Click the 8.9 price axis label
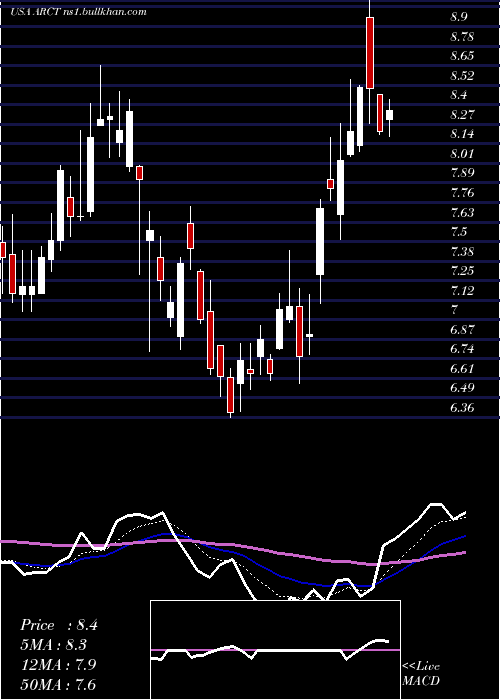The image size is (500, 700). tap(458, 17)
